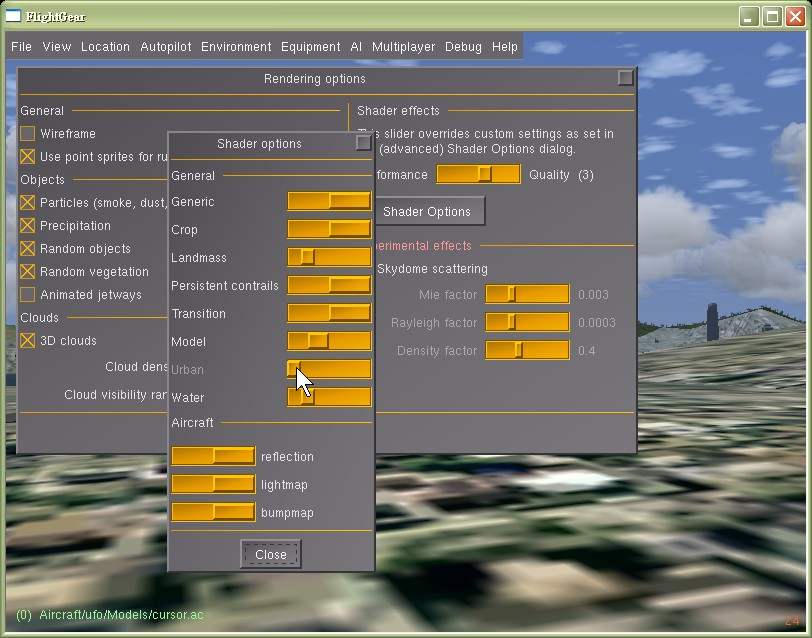812x638 pixels.
Task: Open the Help menu
Action: [505, 47]
